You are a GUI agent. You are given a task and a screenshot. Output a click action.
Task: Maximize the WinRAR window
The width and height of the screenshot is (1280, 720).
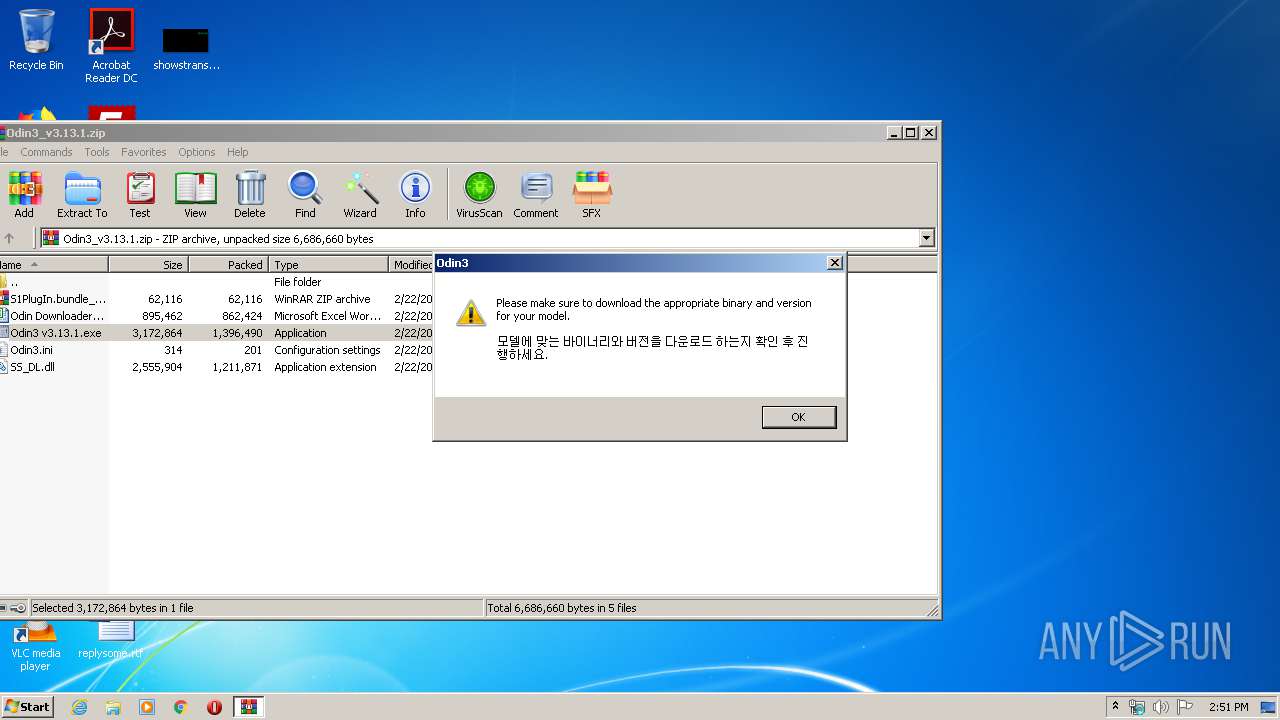910,132
